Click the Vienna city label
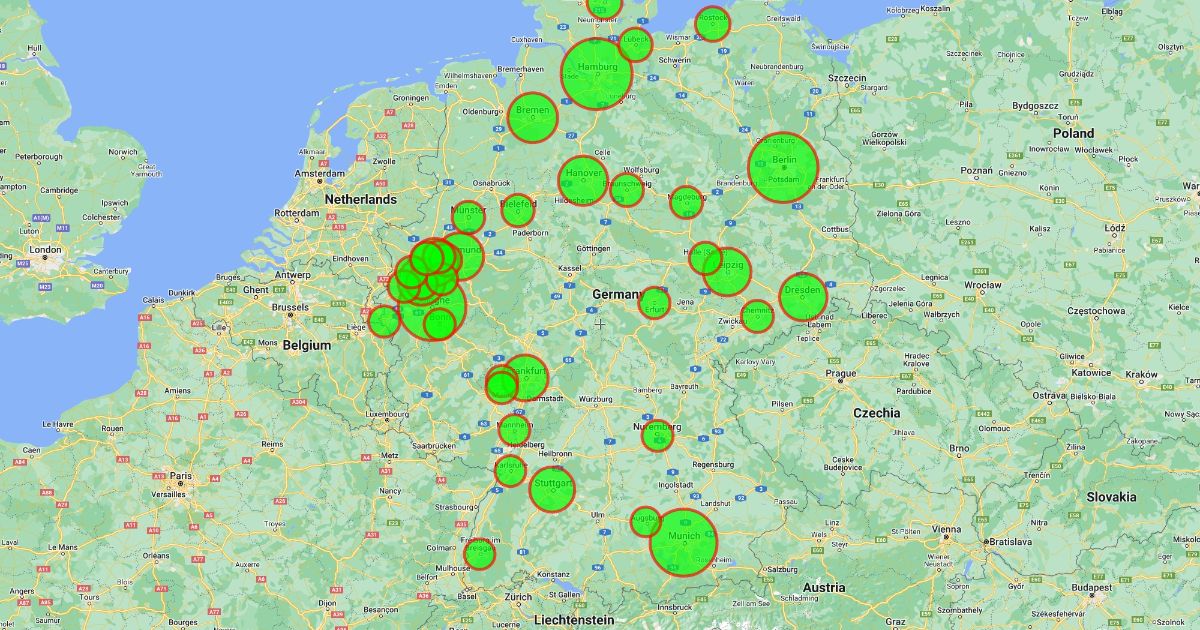This screenshot has width=1200, height=630. 944,529
